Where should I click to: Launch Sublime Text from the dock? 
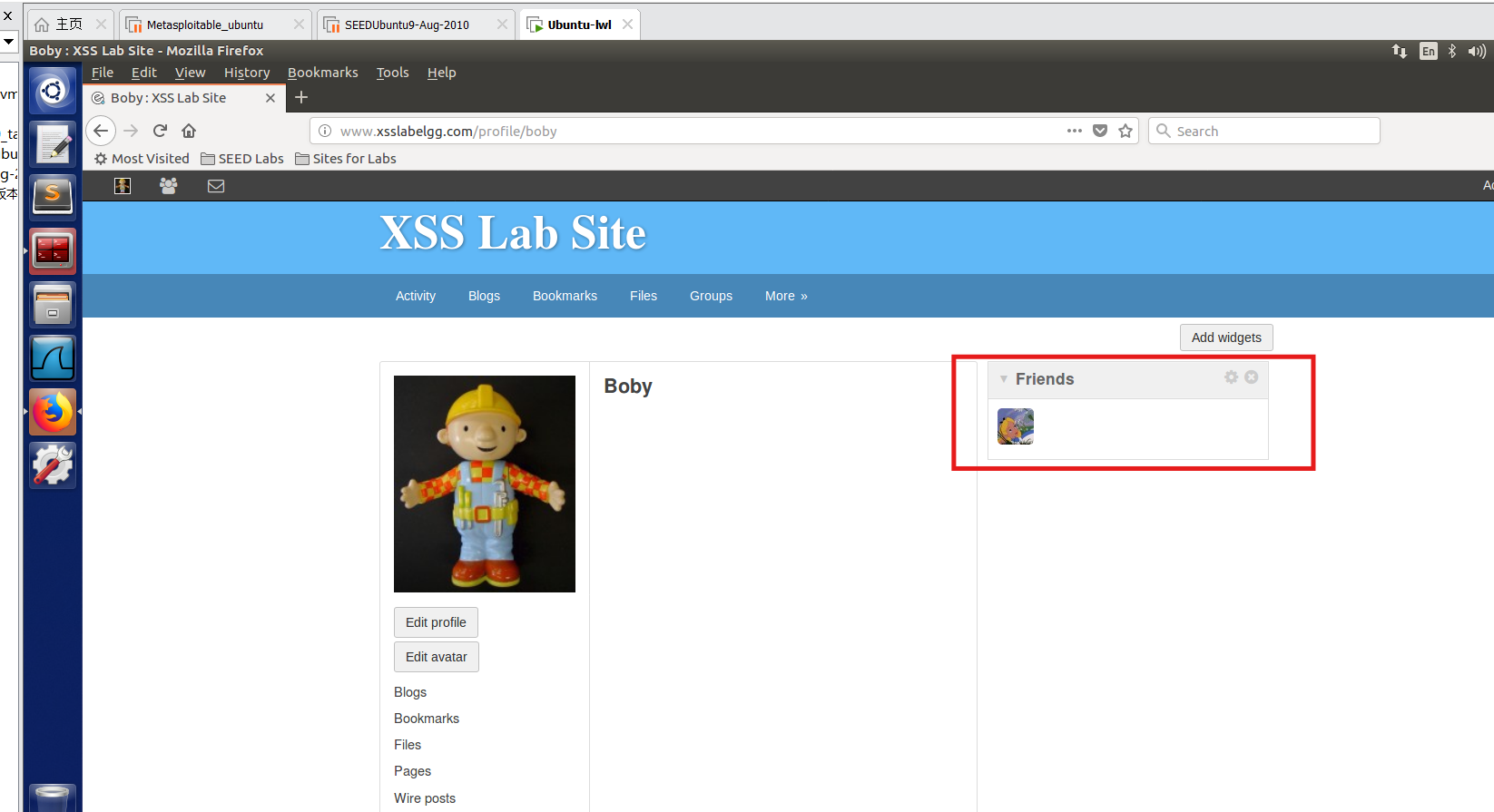pos(53,197)
